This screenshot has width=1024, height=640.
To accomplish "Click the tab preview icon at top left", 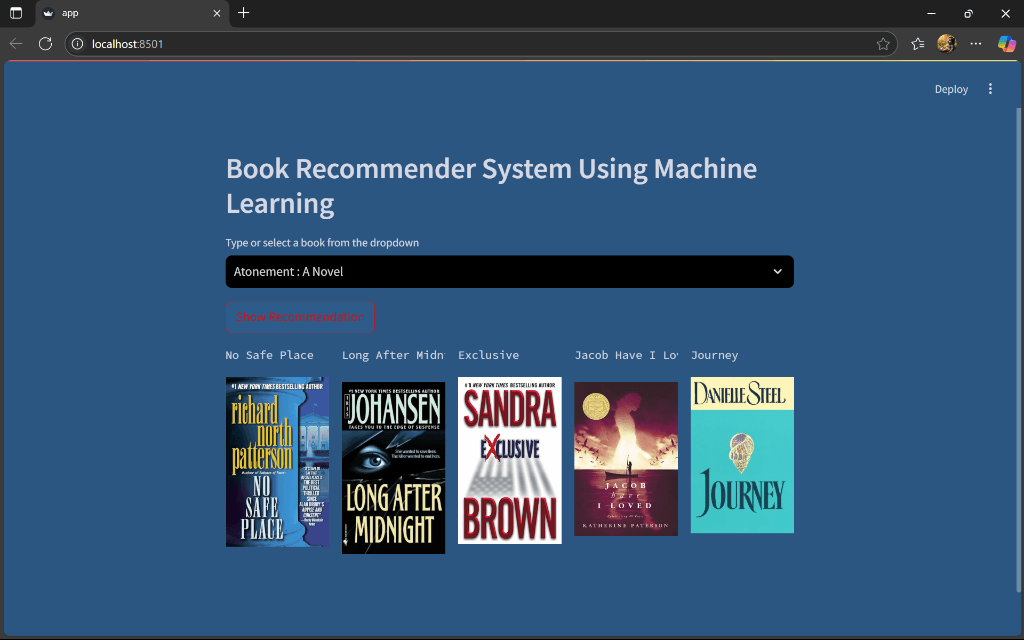I will pos(14,13).
